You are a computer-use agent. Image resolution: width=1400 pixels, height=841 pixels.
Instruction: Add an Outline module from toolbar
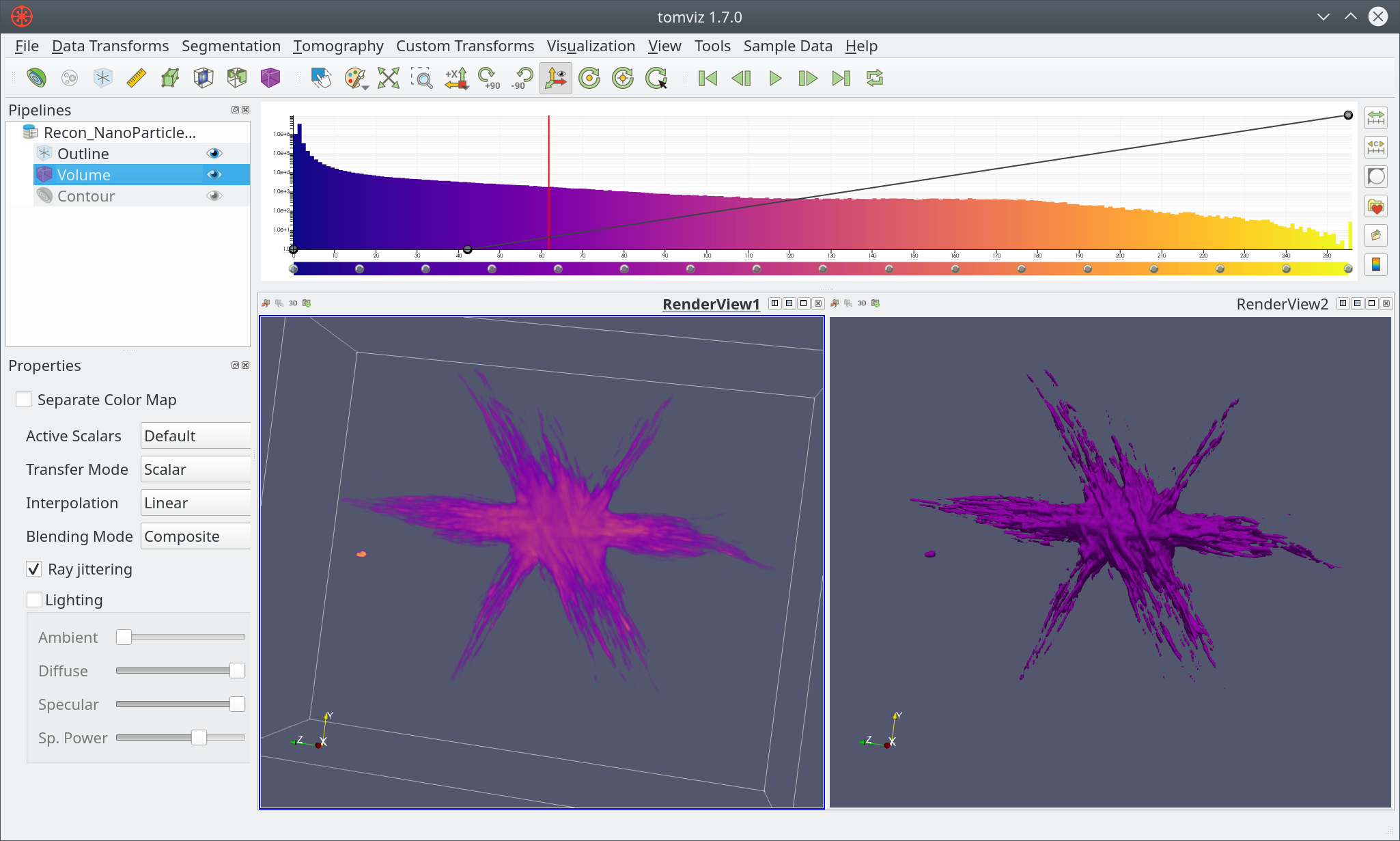(x=103, y=78)
